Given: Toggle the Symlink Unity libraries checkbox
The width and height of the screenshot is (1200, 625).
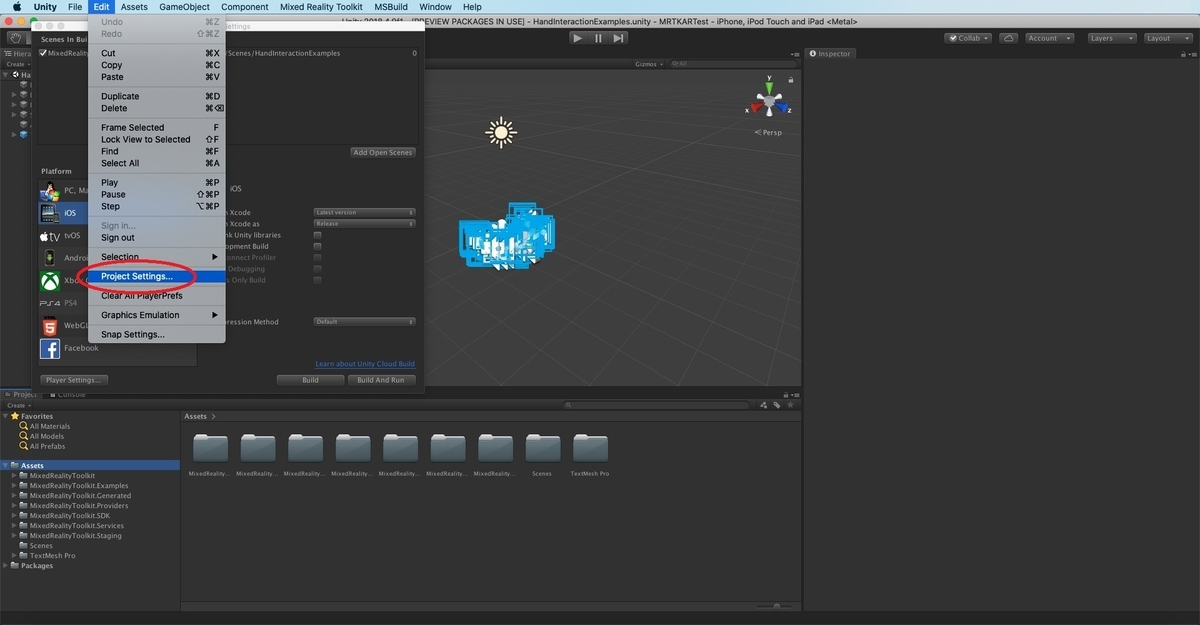Looking at the screenshot, I should point(318,235).
